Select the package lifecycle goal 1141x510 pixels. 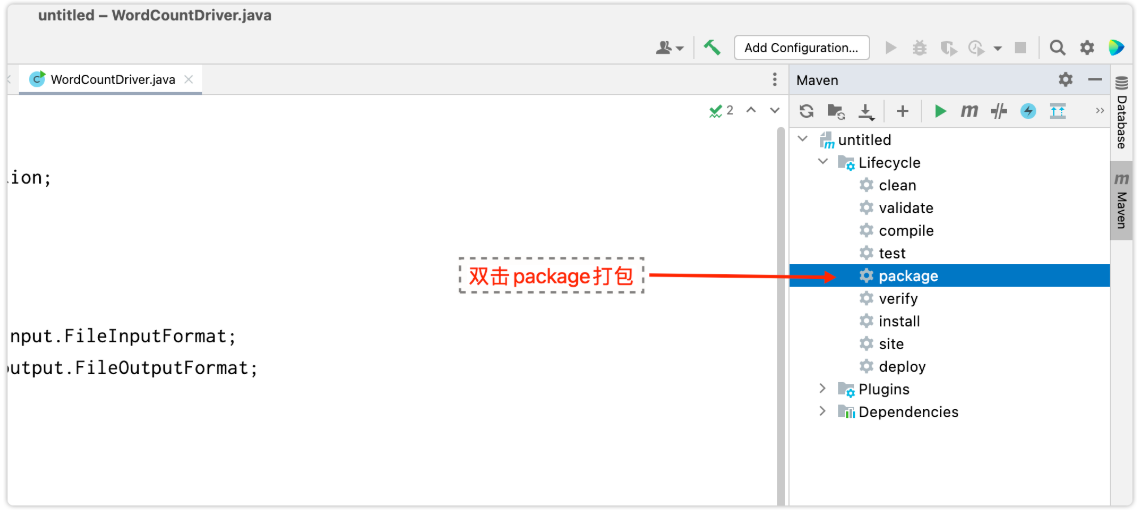(908, 276)
